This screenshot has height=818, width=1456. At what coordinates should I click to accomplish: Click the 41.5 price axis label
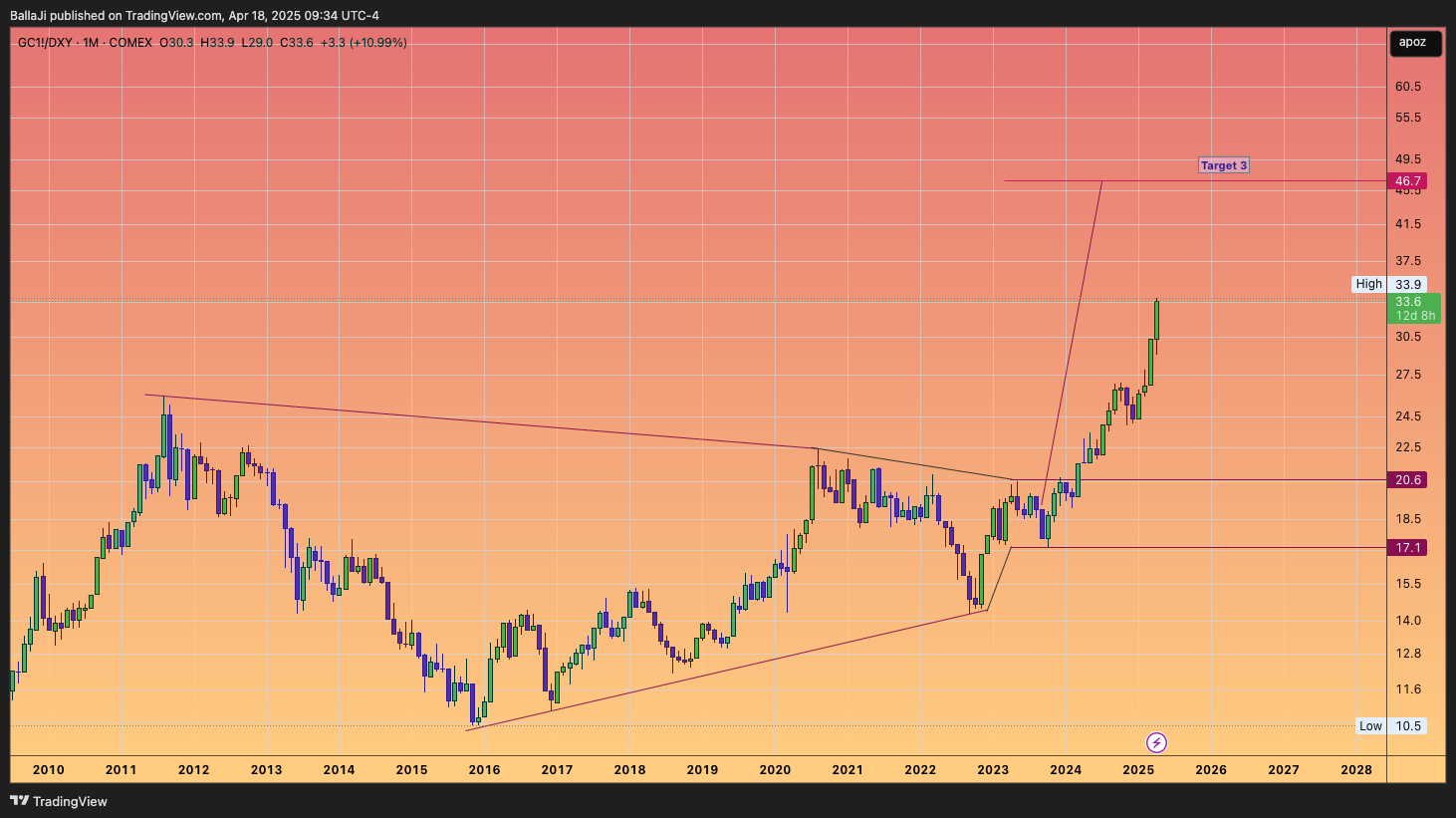1407,224
